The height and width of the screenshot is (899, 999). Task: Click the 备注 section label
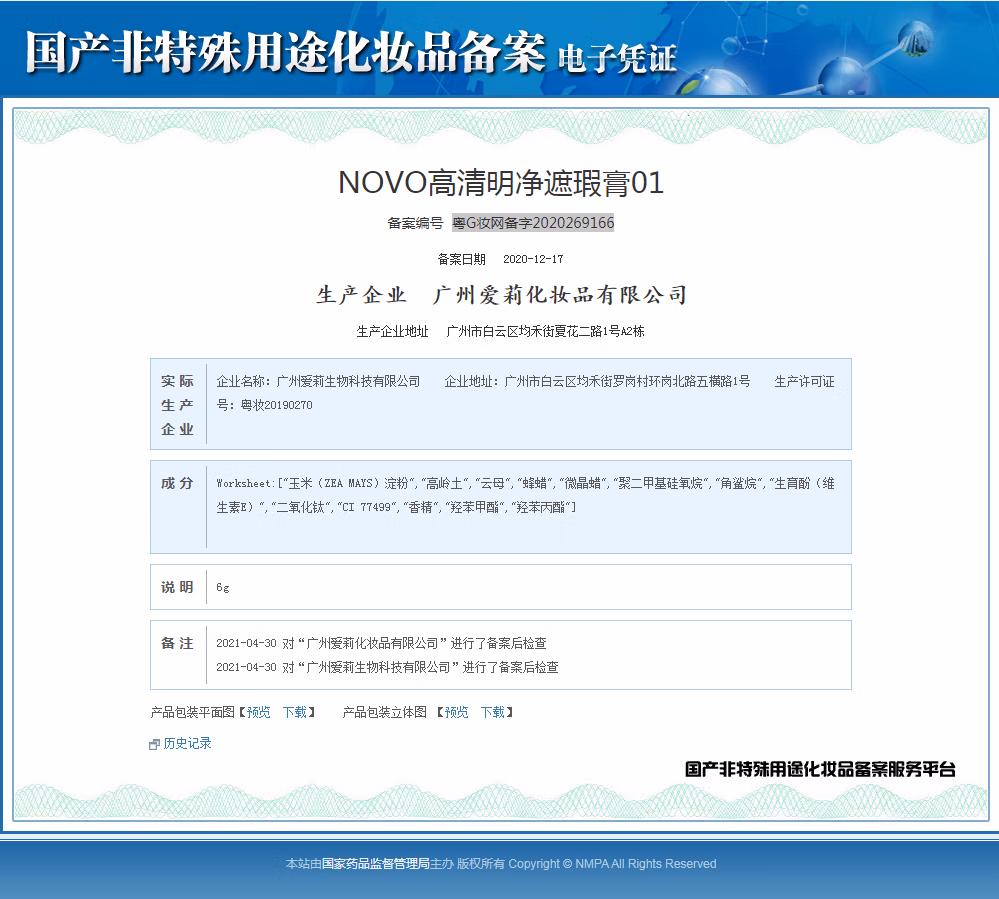click(x=177, y=644)
